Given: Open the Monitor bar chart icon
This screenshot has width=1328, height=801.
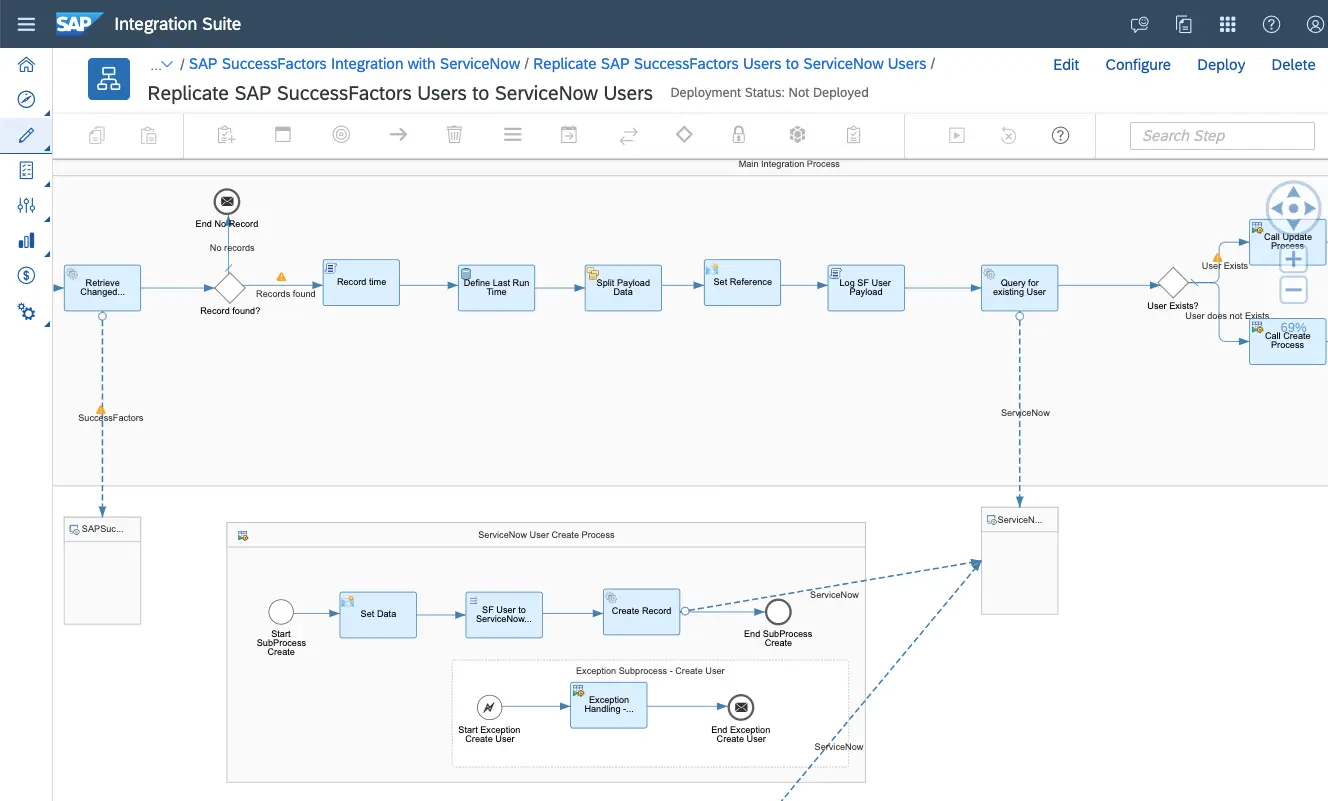Looking at the screenshot, I should tap(26, 240).
